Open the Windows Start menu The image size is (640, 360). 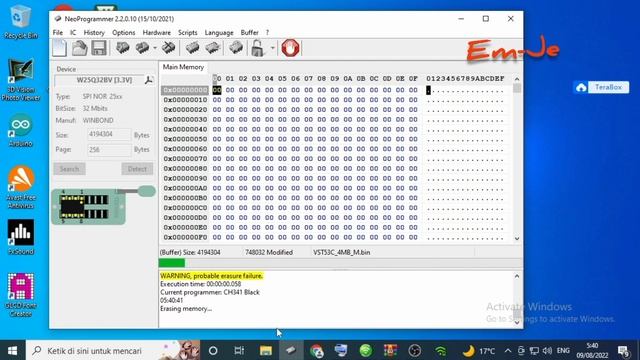(12, 351)
